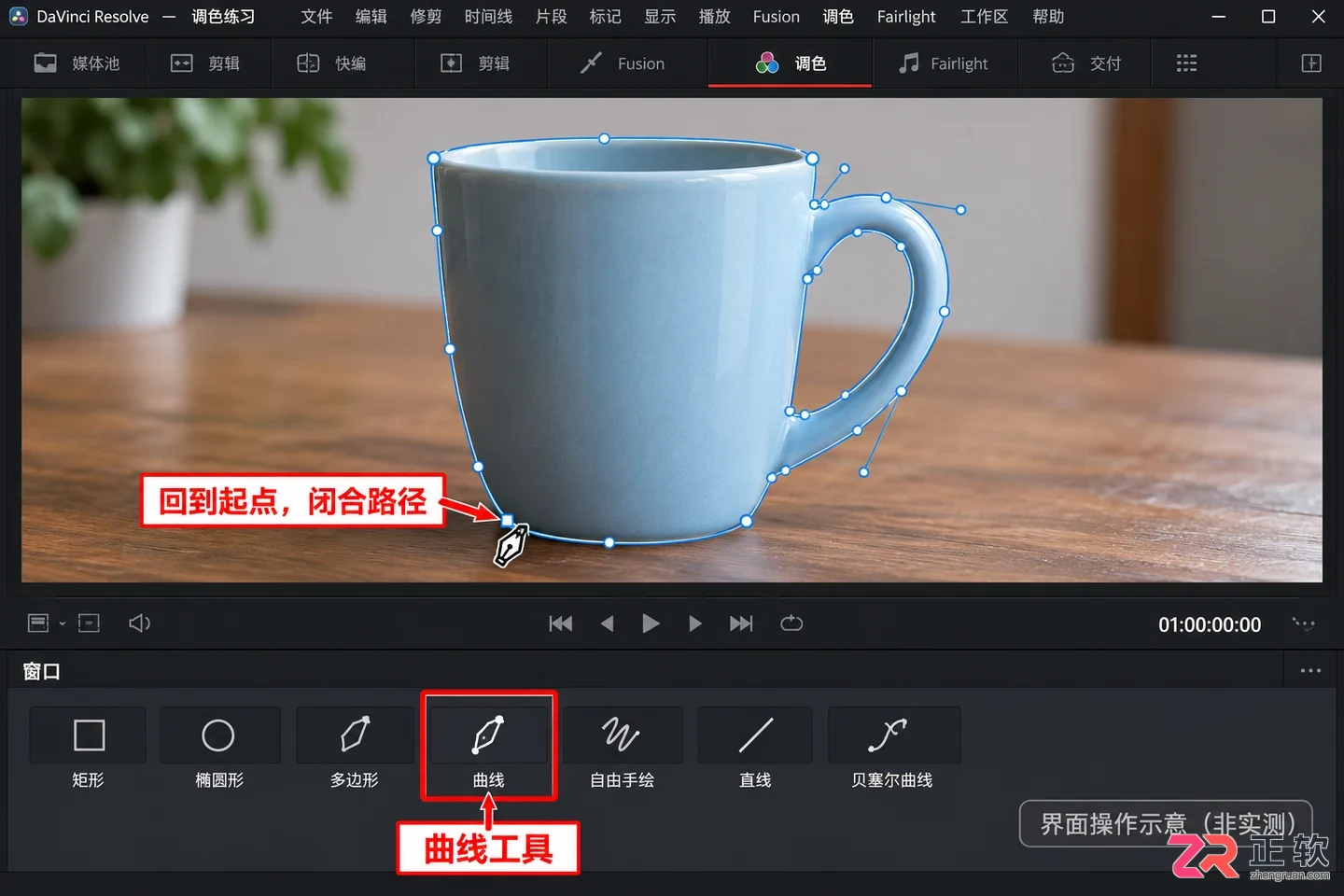Mute the viewer audio speaker icon
Viewport: 1344px width, 896px height.
(139, 623)
